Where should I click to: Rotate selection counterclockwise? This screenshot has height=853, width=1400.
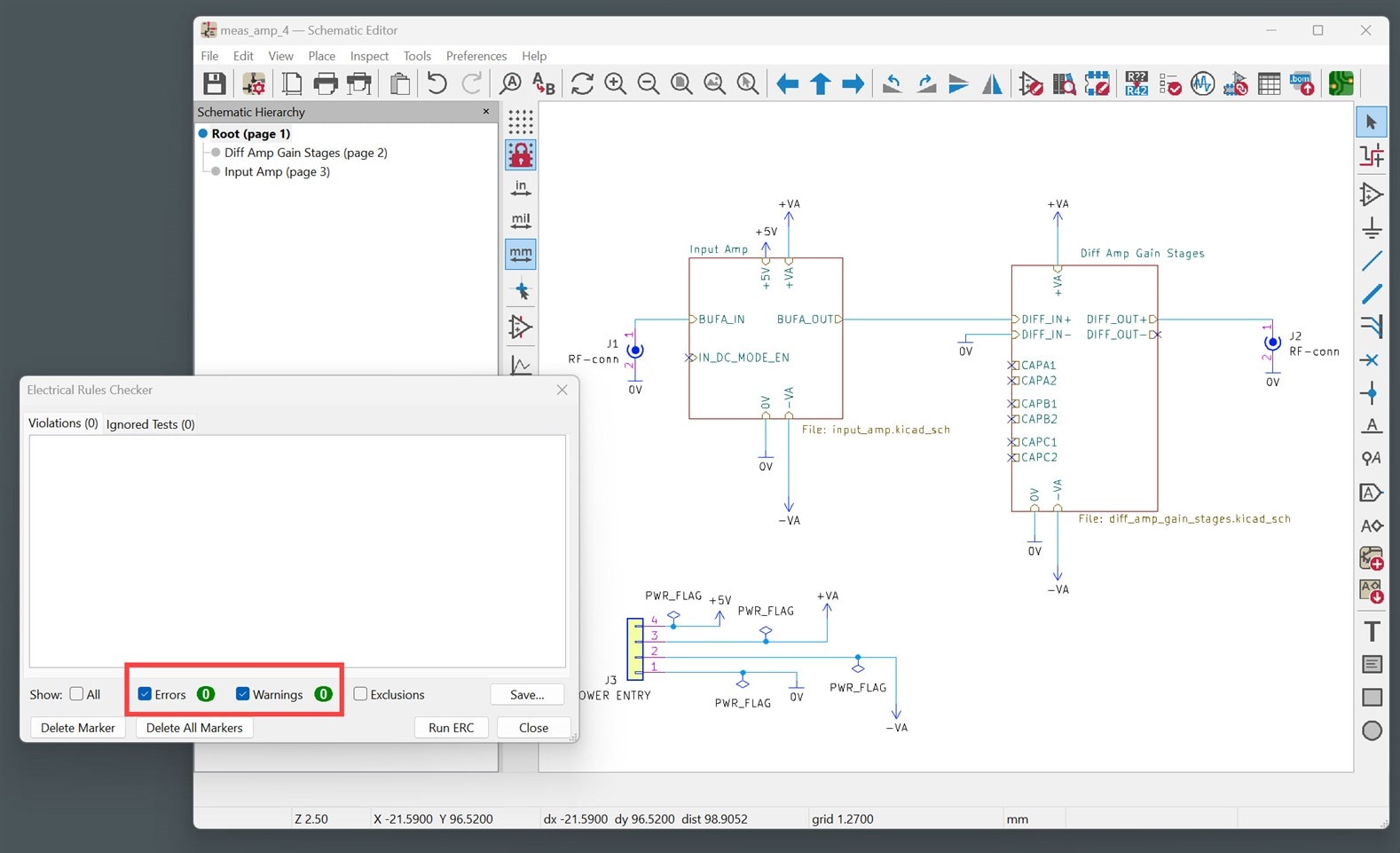pos(893,83)
